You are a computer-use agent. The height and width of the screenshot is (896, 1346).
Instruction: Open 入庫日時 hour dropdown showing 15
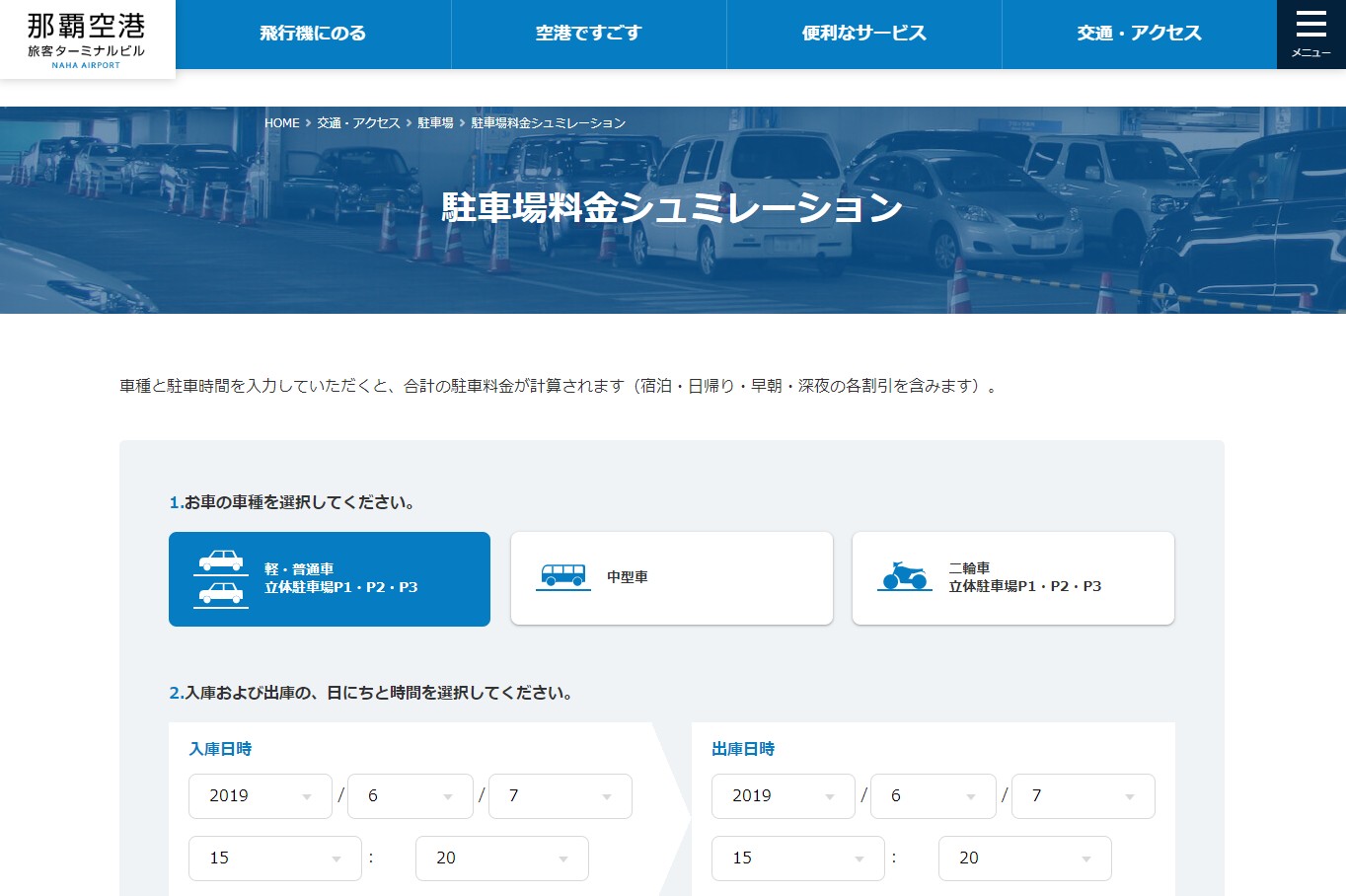[x=275, y=859]
